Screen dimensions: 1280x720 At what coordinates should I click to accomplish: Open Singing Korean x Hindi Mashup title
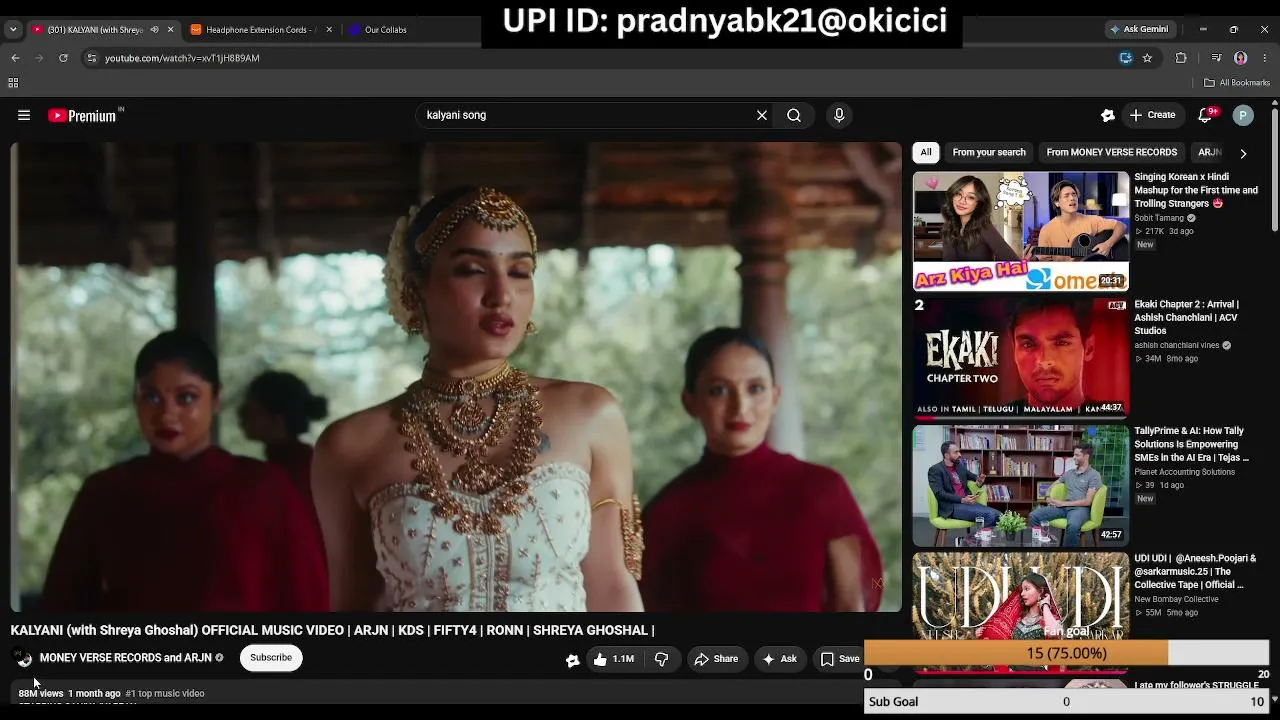point(1196,190)
